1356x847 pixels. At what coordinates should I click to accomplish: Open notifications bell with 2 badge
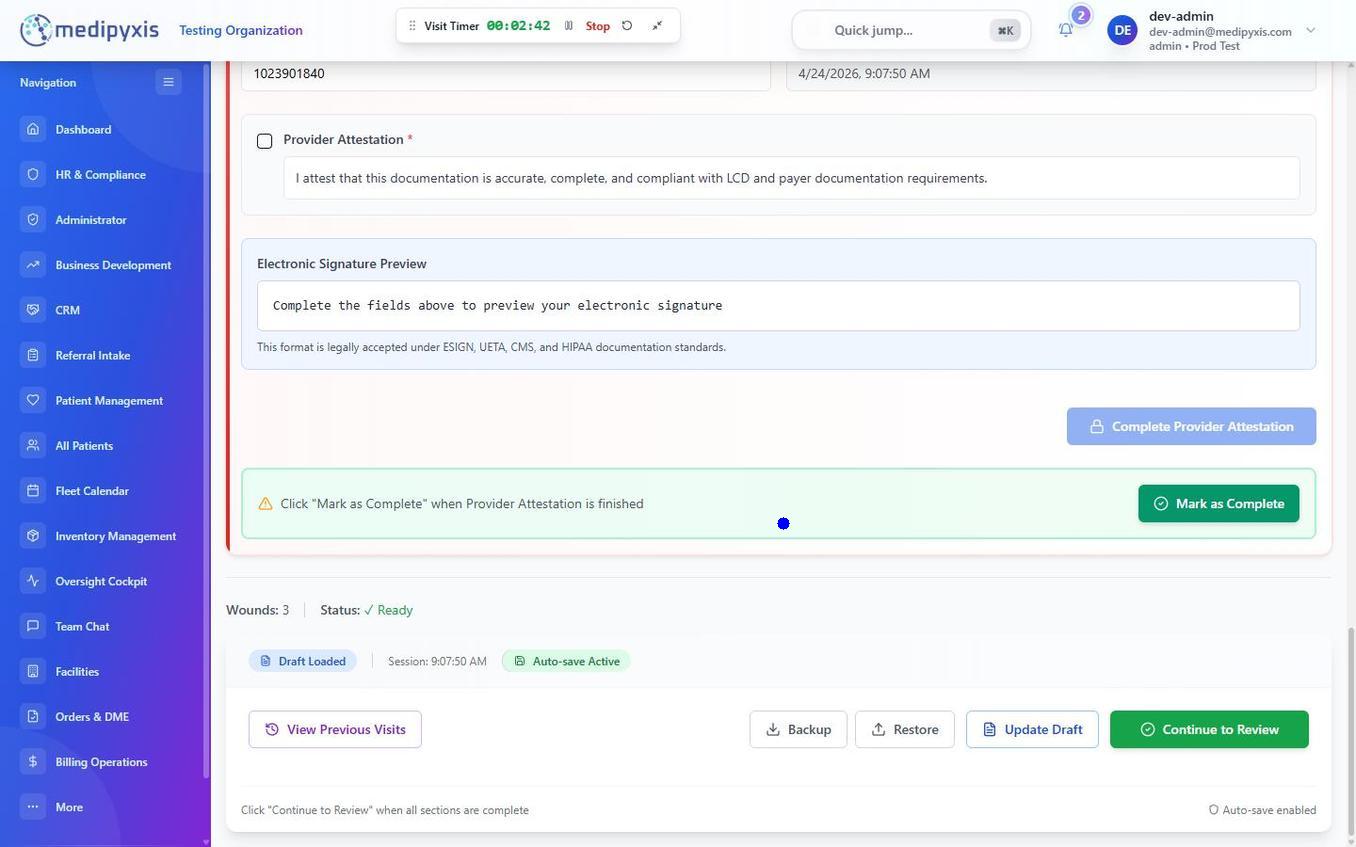1066,29
